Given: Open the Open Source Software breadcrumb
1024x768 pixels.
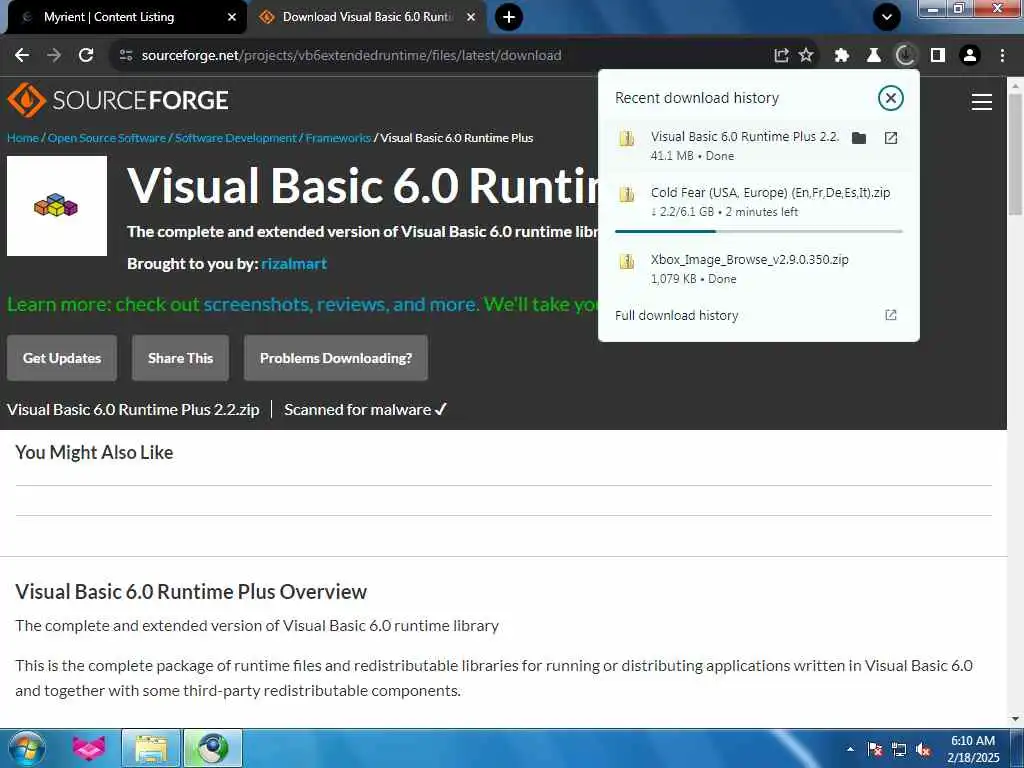Looking at the screenshot, I should (x=106, y=138).
